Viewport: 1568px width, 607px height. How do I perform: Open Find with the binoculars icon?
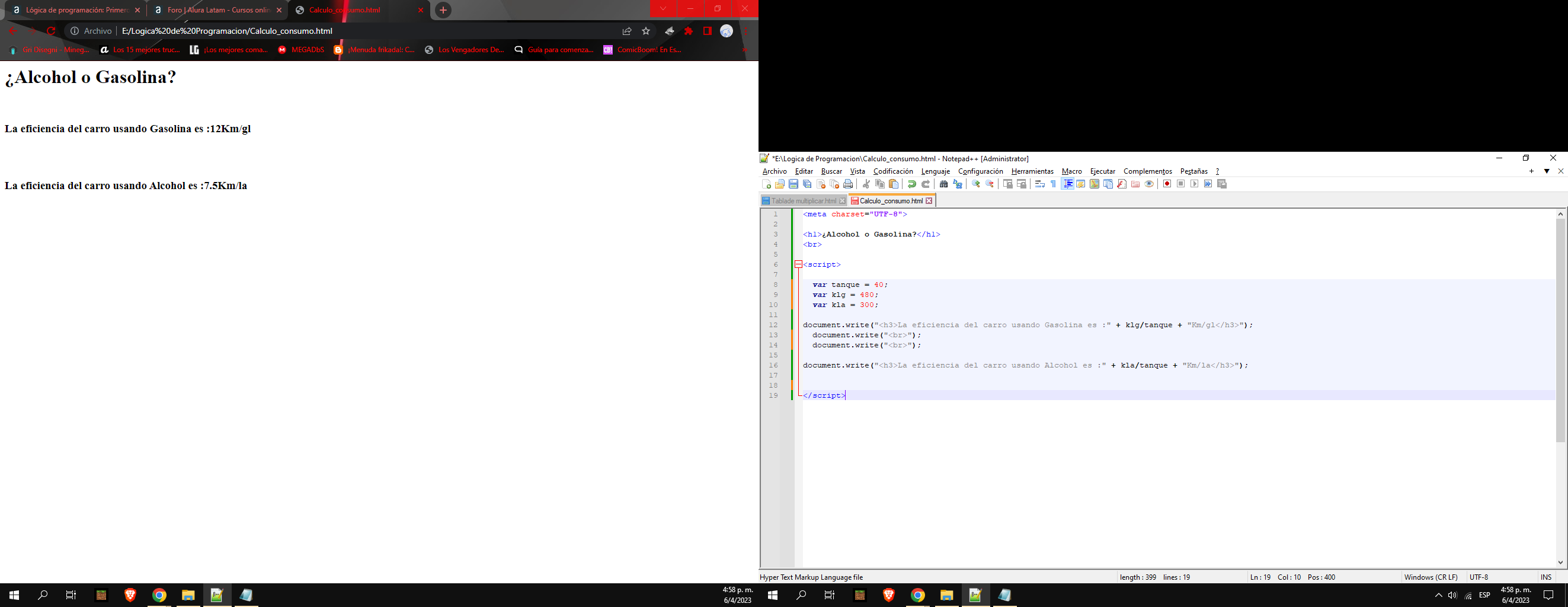click(x=944, y=184)
